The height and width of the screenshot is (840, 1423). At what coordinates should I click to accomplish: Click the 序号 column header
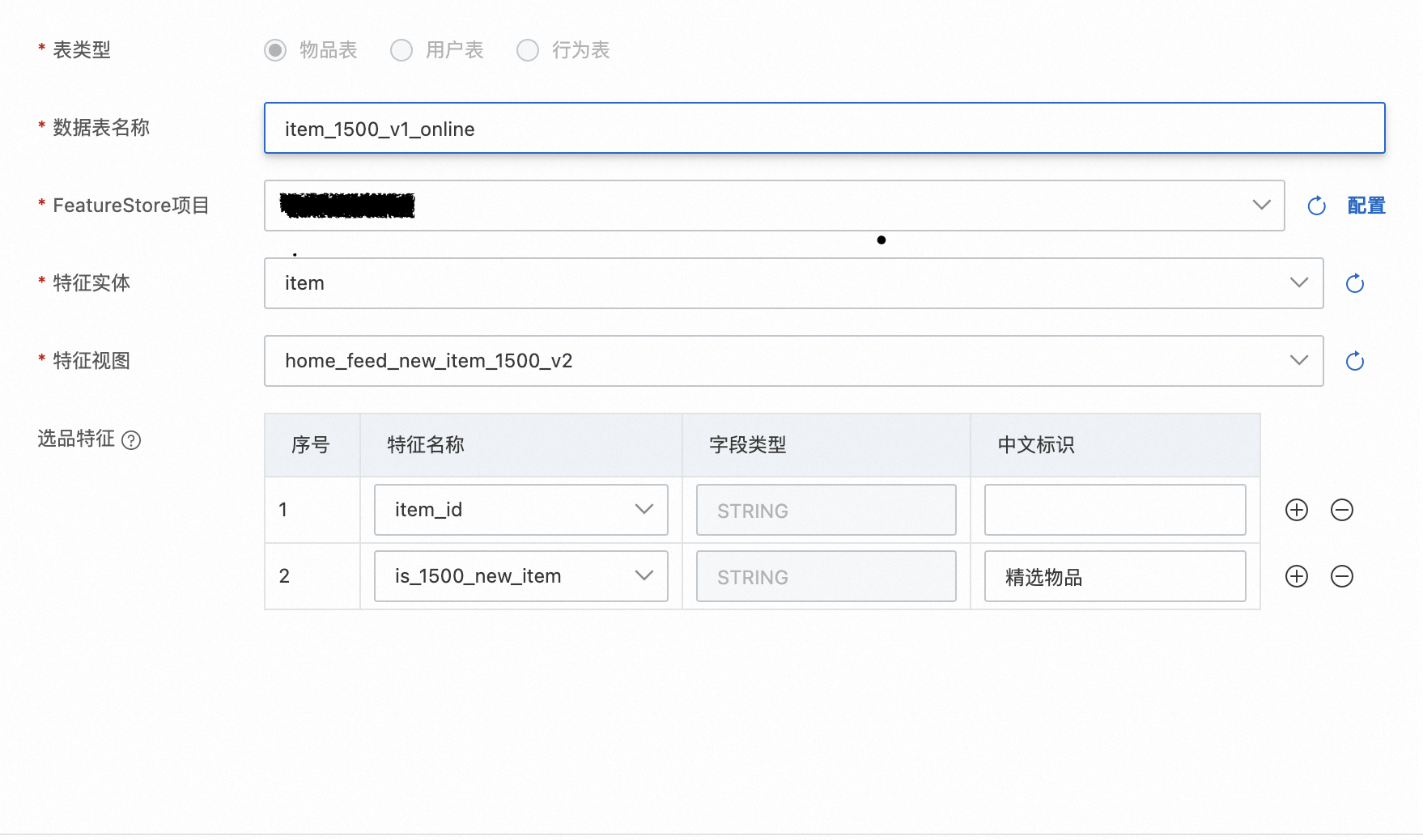pyautogui.click(x=311, y=445)
